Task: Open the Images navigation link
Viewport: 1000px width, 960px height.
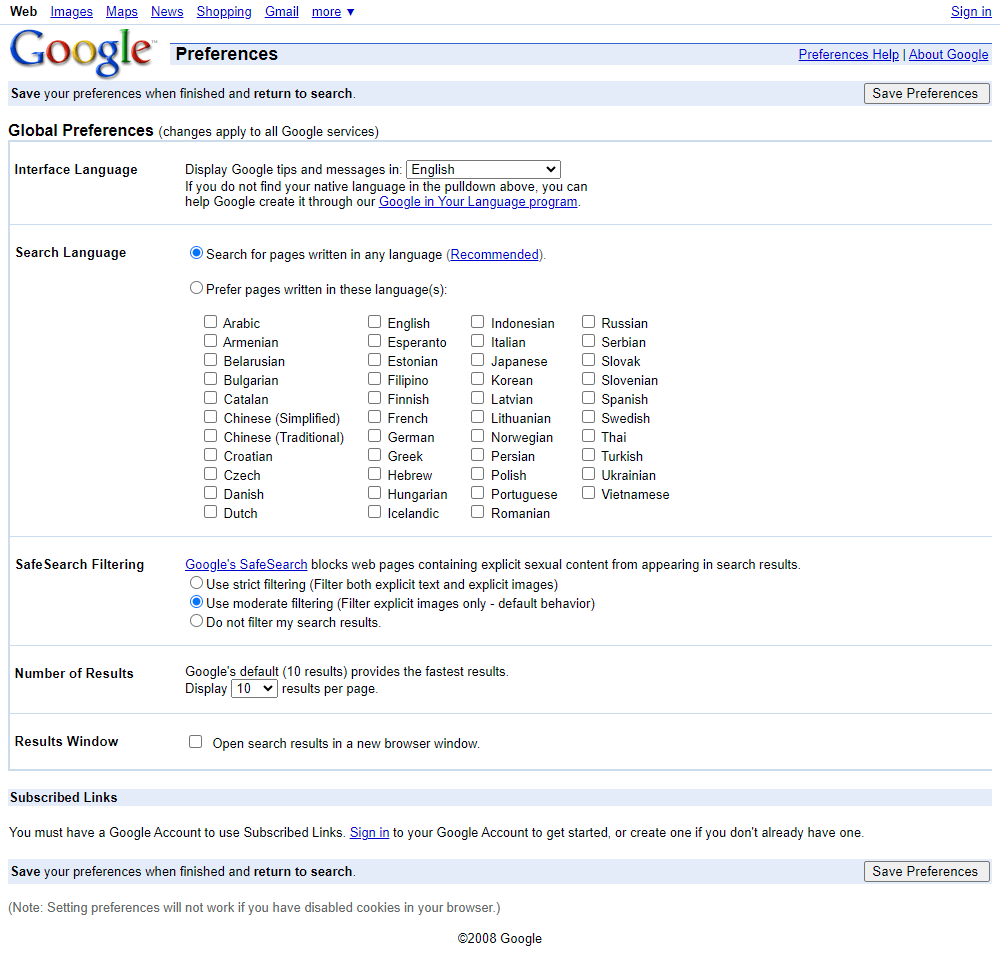Action: pos(71,11)
